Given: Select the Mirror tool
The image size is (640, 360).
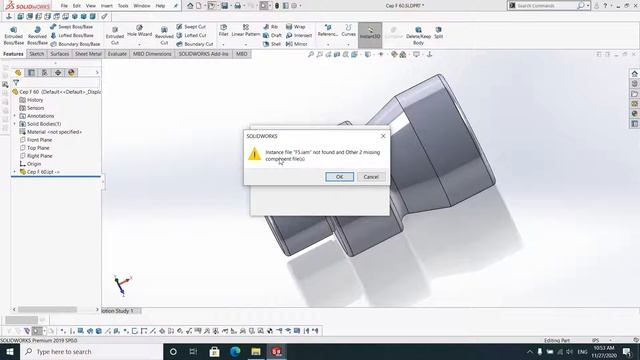Looking at the screenshot, I should point(296,44).
